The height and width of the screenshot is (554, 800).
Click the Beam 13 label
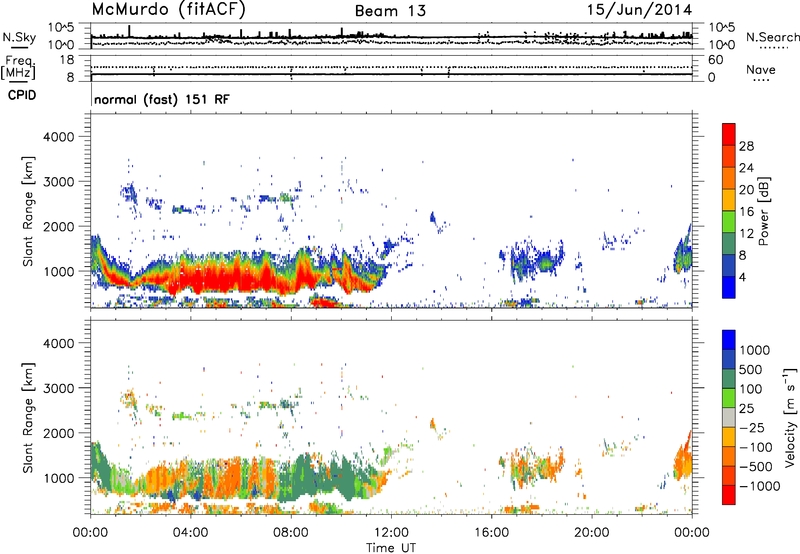click(390, 11)
